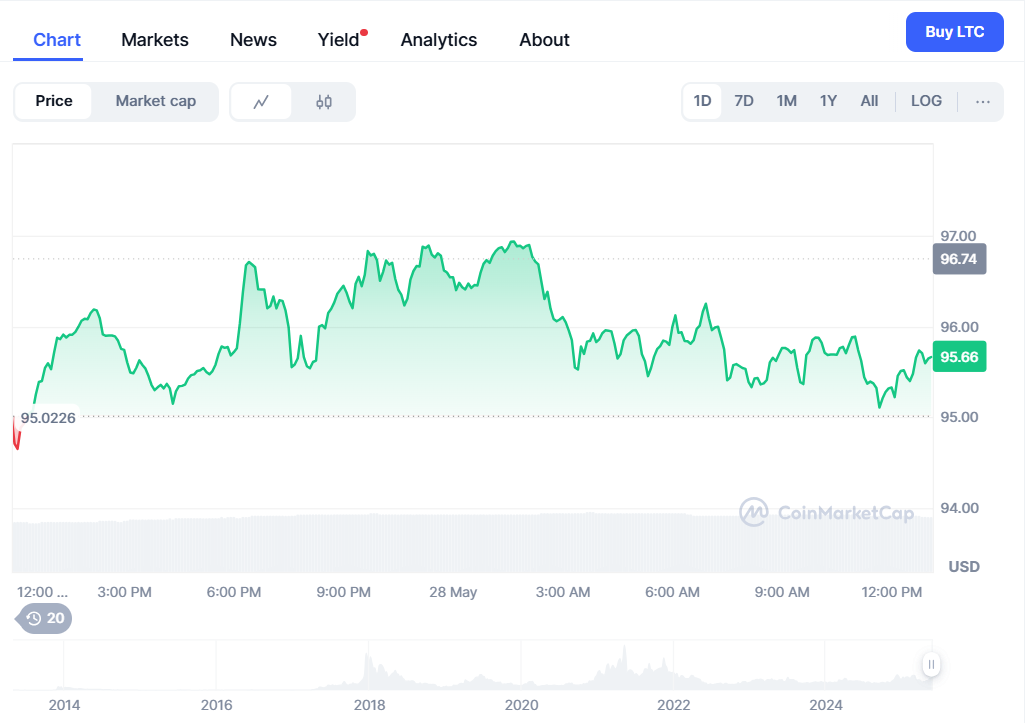Set timeframe to 1D
The image size is (1025, 723).
pos(702,101)
